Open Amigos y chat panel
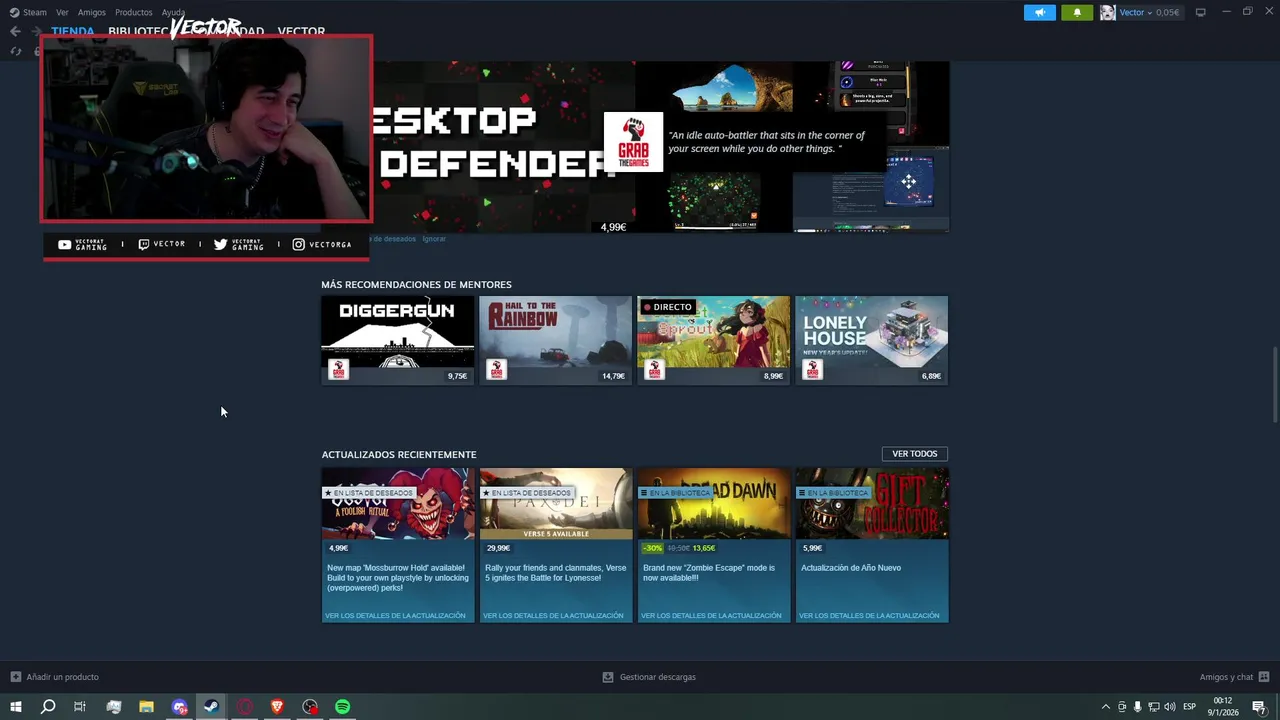Image resolution: width=1280 pixels, height=720 pixels. click(x=1234, y=677)
